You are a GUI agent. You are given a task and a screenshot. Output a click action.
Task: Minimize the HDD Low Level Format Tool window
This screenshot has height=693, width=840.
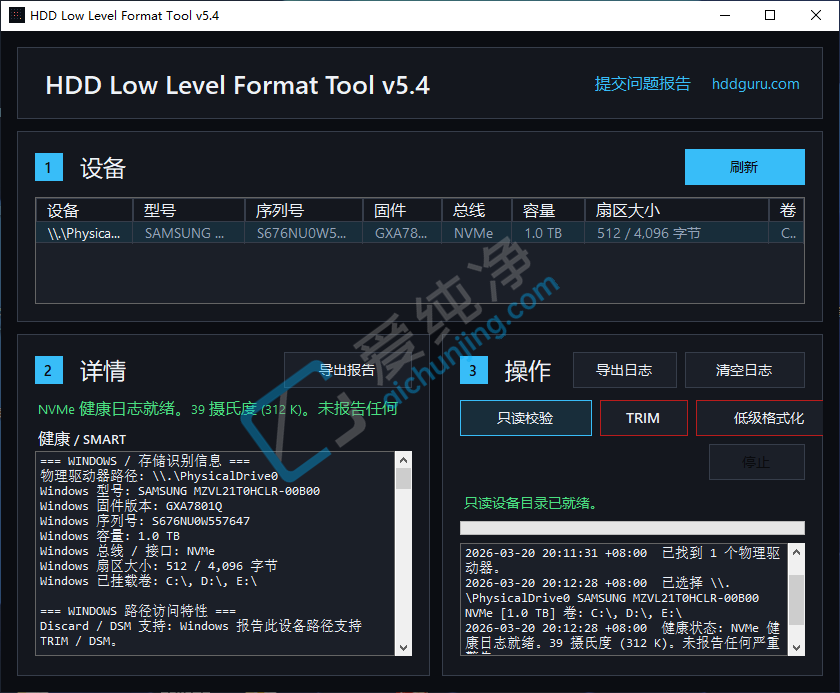click(725, 15)
